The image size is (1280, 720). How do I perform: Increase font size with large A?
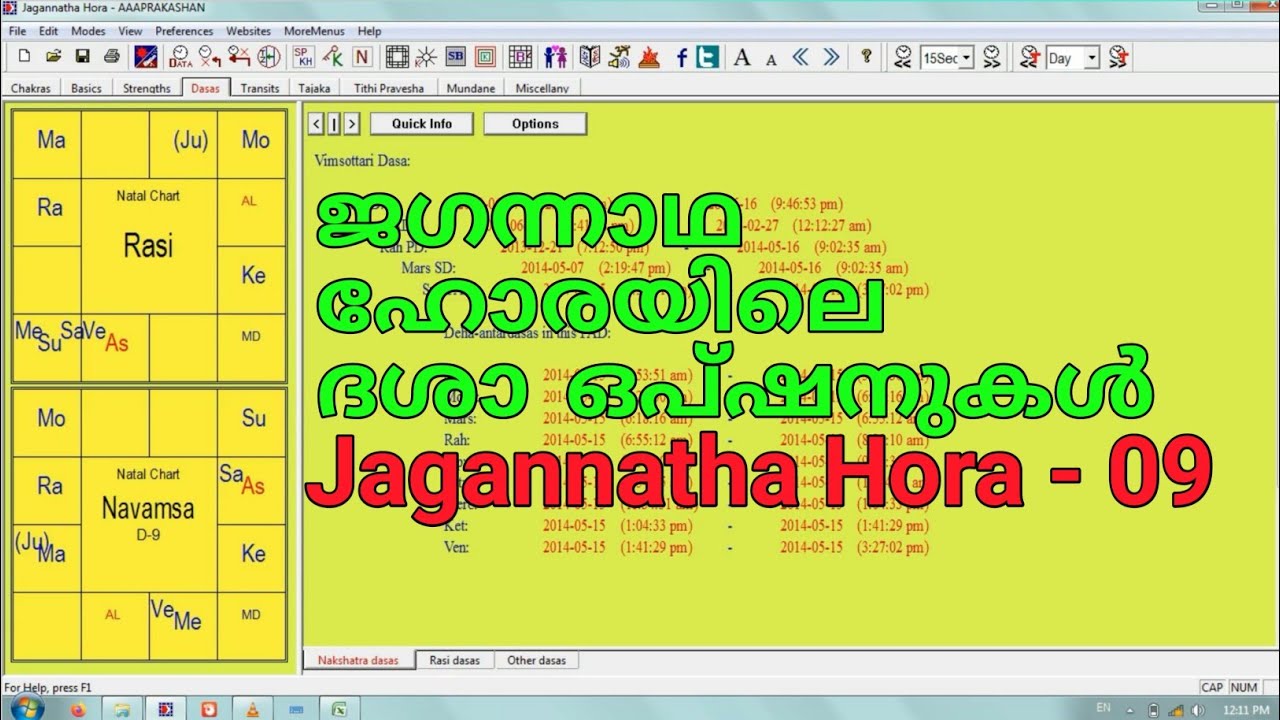pos(742,57)
